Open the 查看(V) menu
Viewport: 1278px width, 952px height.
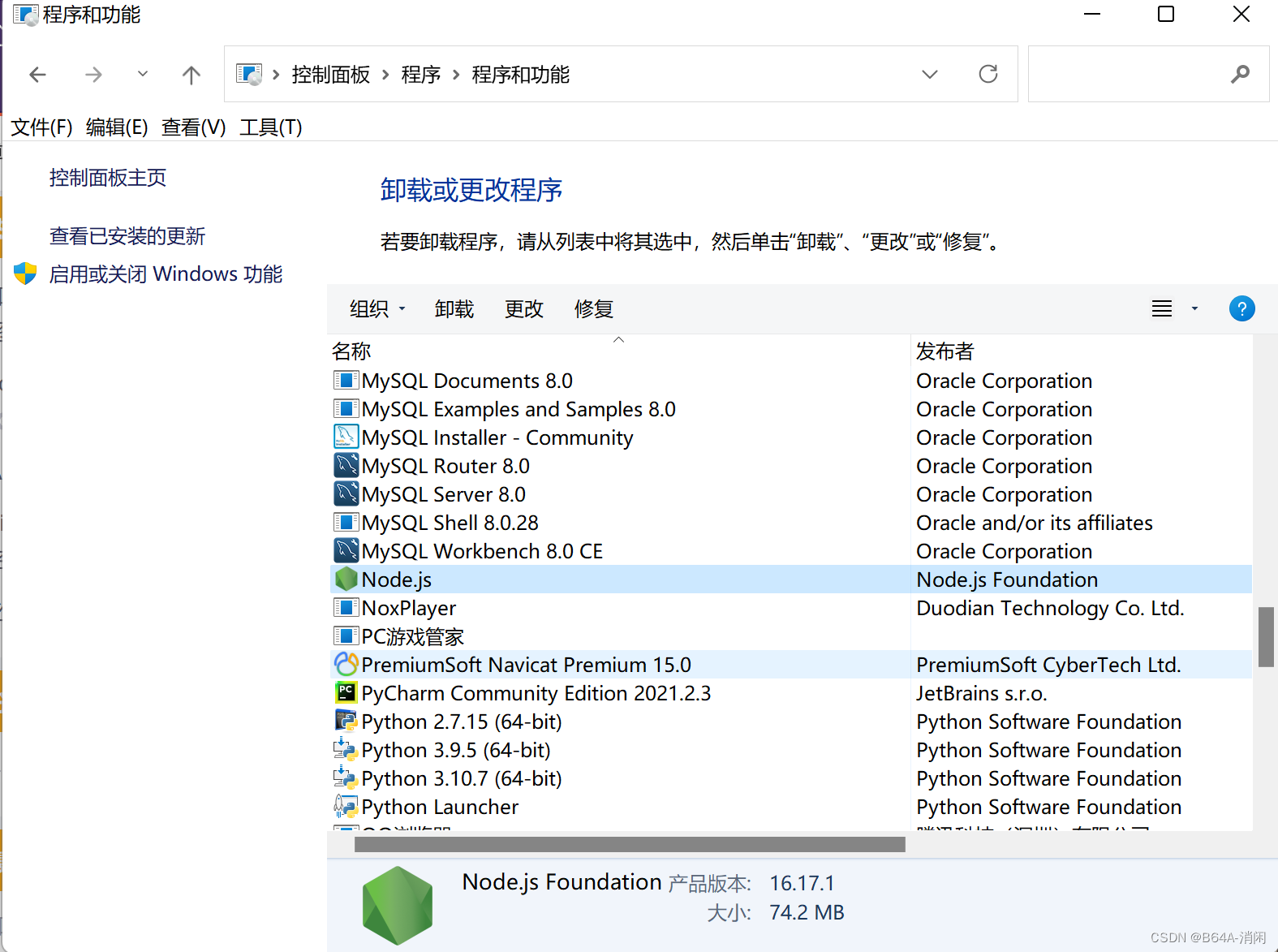click(x=193, y=127)
